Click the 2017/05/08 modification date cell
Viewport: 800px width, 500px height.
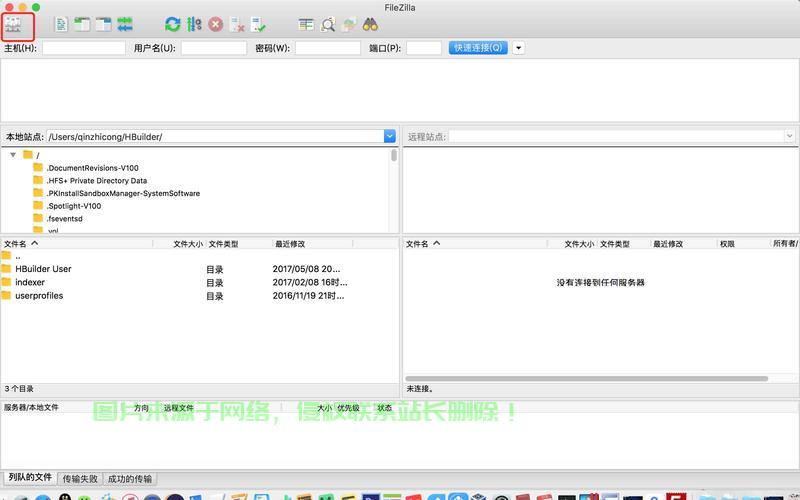pyautogui.click(x=306, y=269)
